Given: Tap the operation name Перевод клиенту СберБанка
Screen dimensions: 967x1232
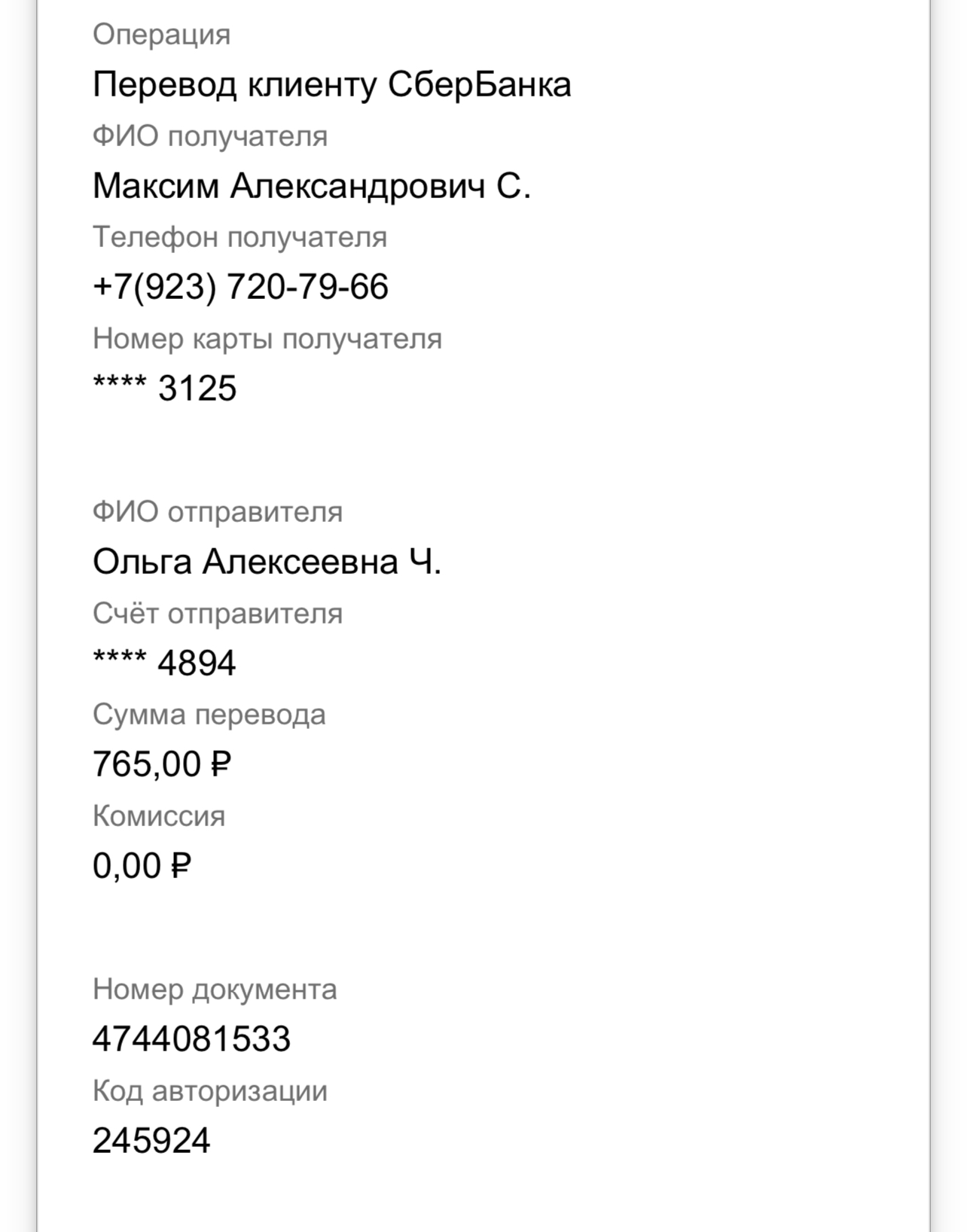Looking at the screenshot, I should click(x=332, y=84).
